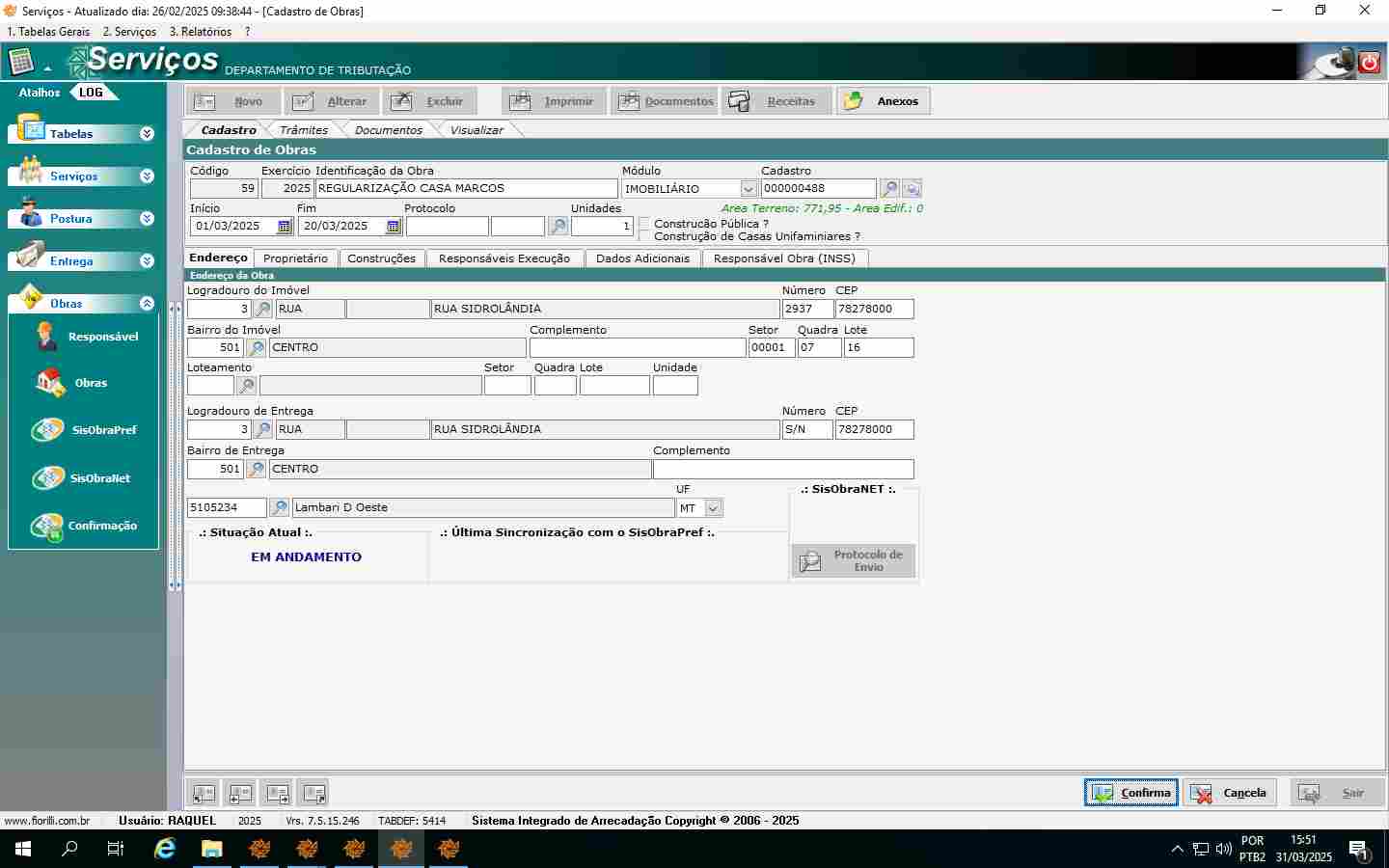Collapse the Obras sidebar section
Image resolution: width=1389 pixels, height=868 pixels.
point(147,304)
